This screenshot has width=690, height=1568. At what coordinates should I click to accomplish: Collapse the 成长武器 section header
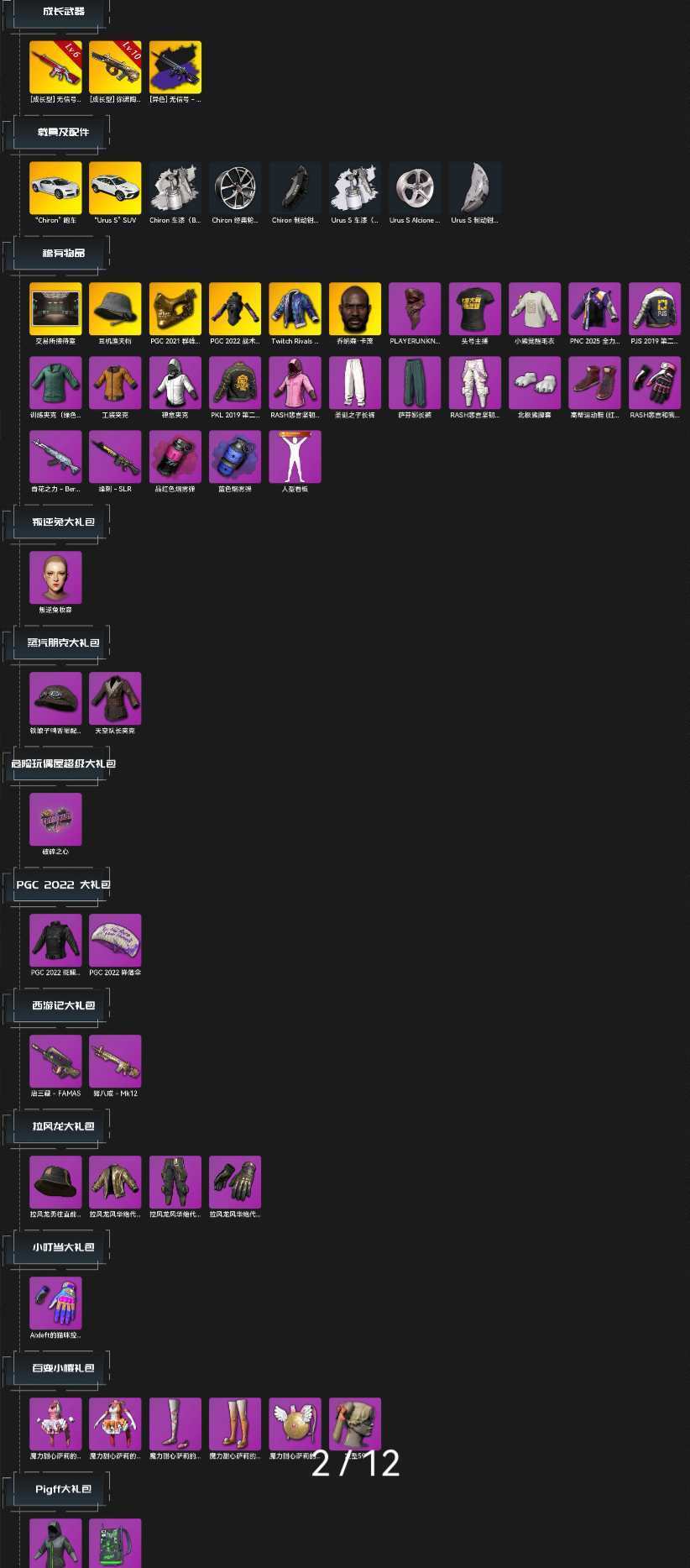tap(63, 12)
